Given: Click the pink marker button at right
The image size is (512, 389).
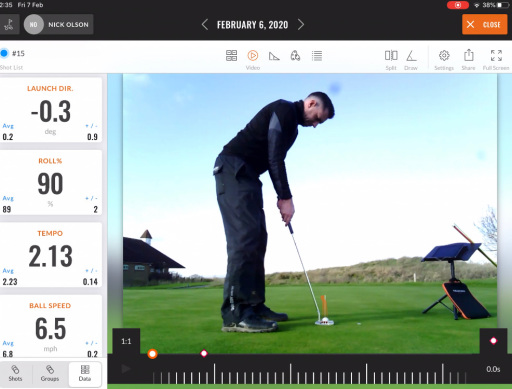Looking at the screenshot, I should [x=493, y=341].
